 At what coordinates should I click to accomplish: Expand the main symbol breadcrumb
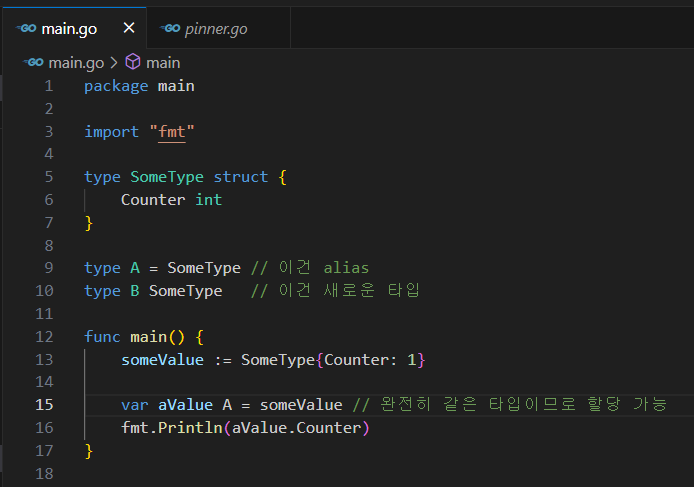coord(163,62)
